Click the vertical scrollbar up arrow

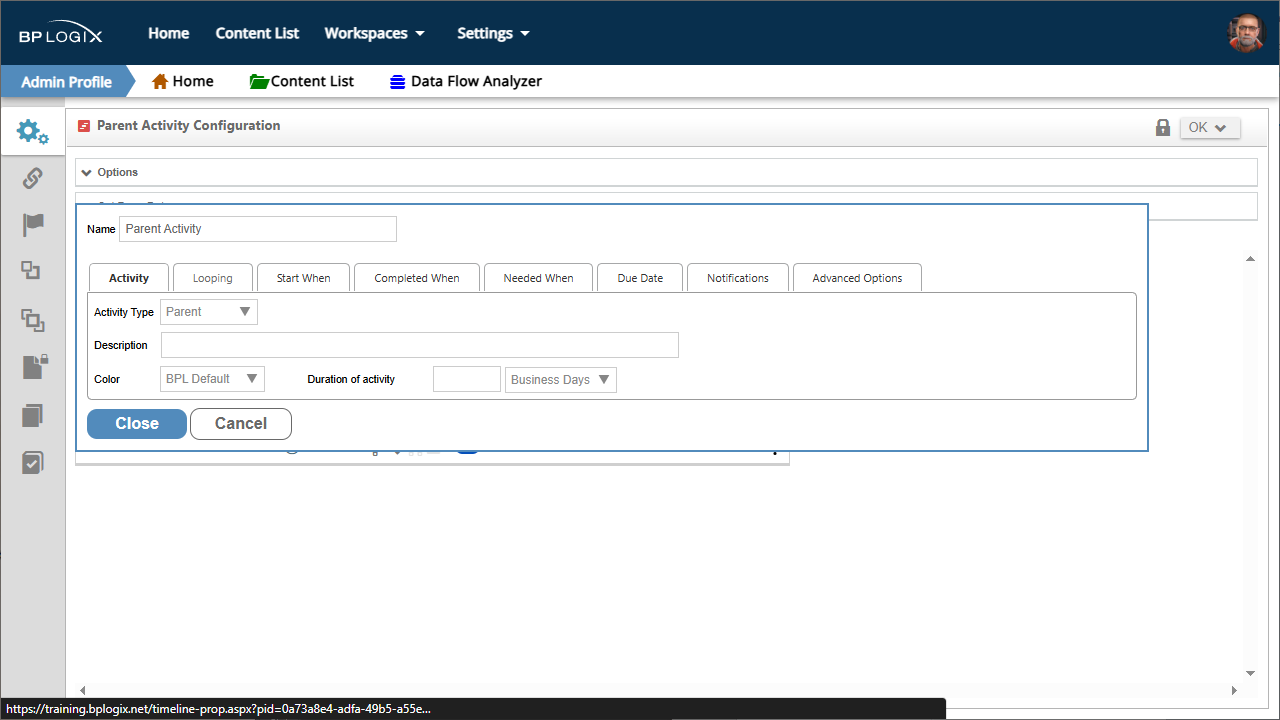(1250, 259)
